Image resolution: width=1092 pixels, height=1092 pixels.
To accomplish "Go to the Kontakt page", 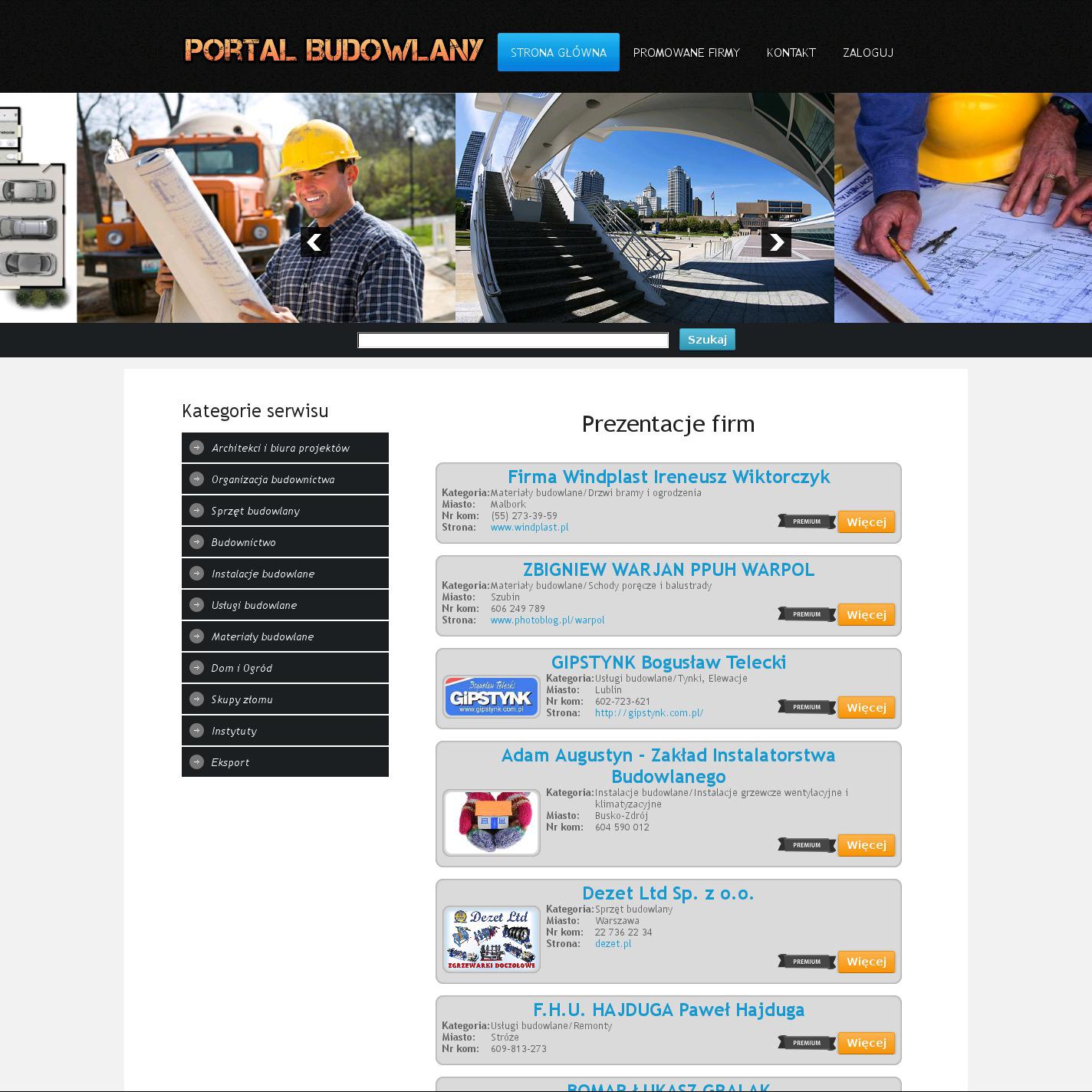I will [x=791, y=52].
